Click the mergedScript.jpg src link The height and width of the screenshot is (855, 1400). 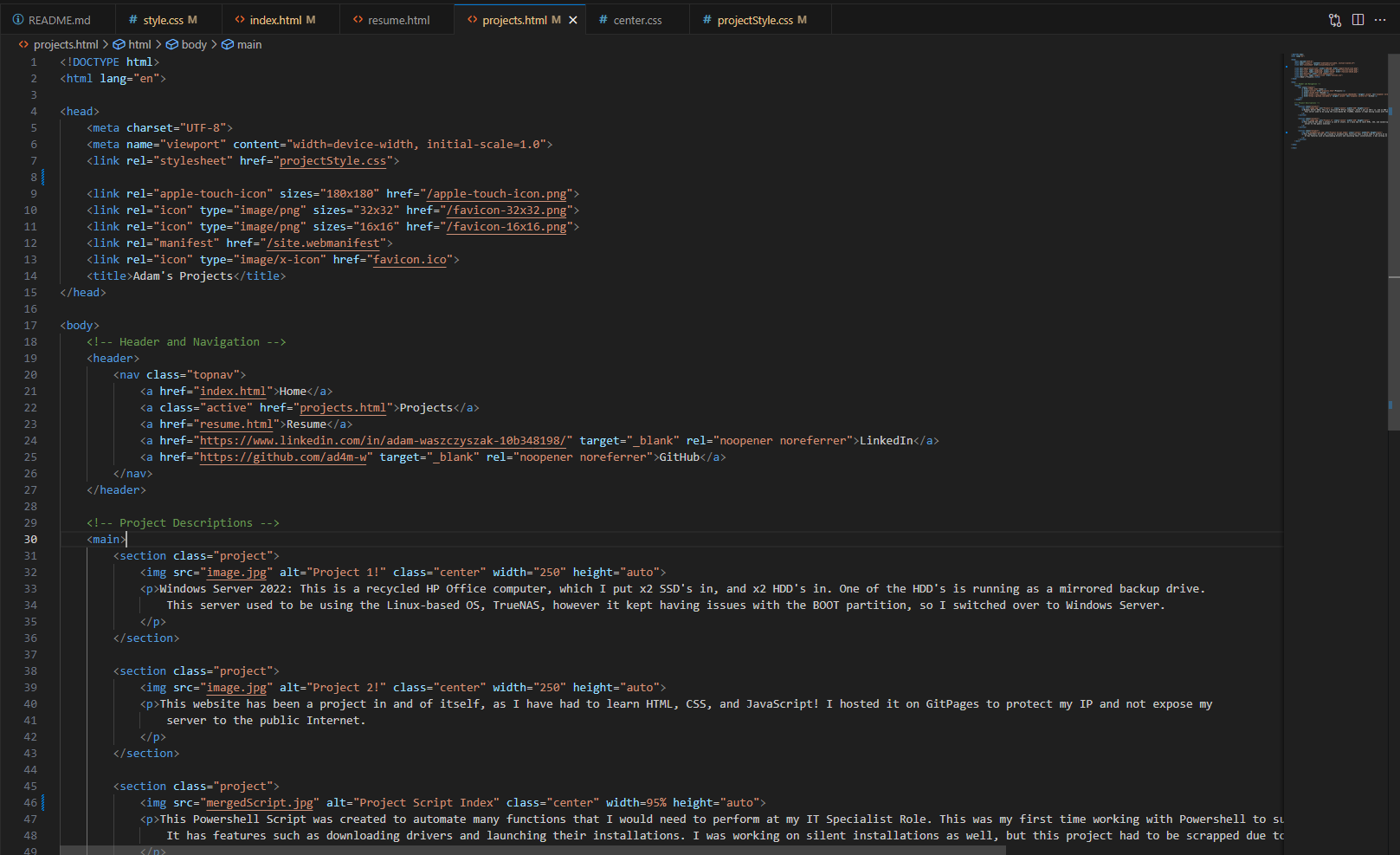(260, 802)
